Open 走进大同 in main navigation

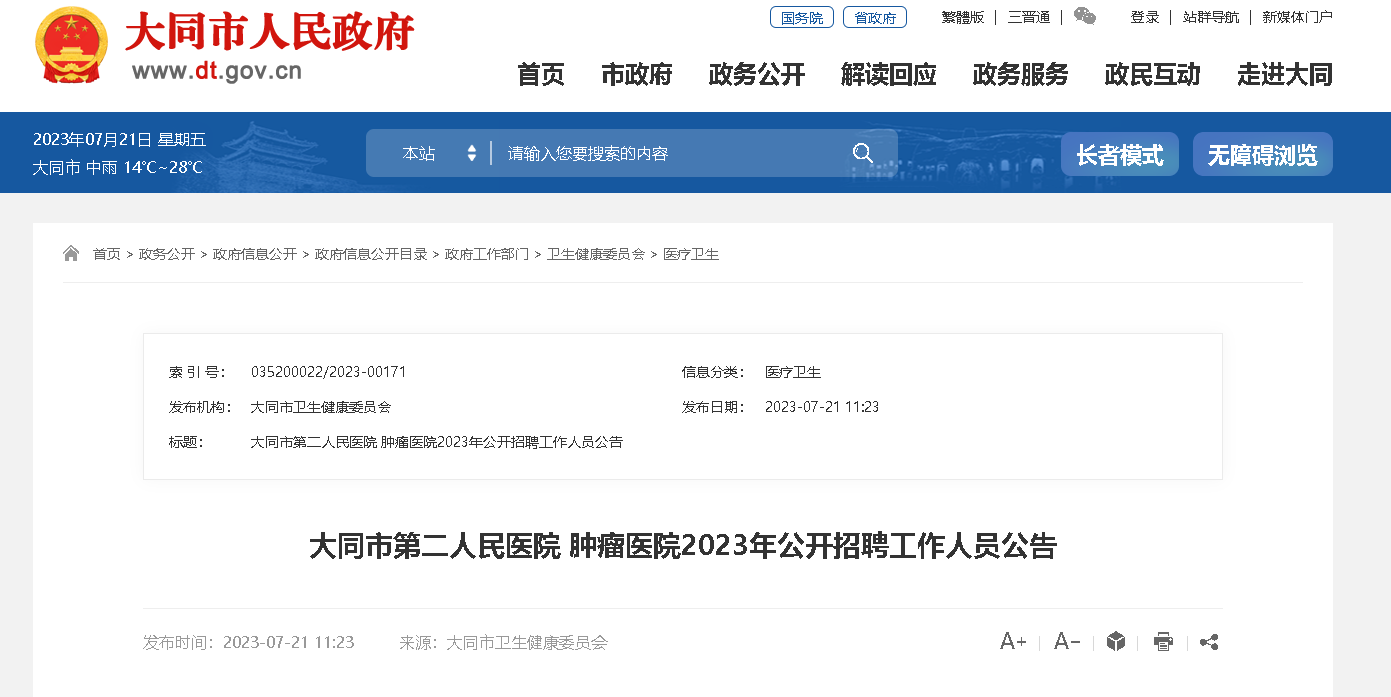pyautogui.click(x=1285, y=74)
